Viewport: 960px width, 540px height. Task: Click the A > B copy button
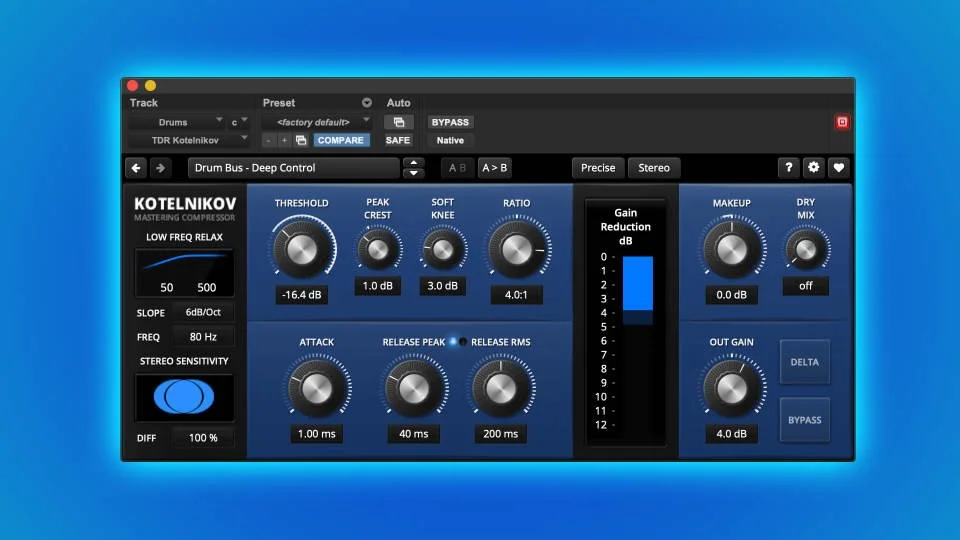pyautogui.click(x=495, y=168)
